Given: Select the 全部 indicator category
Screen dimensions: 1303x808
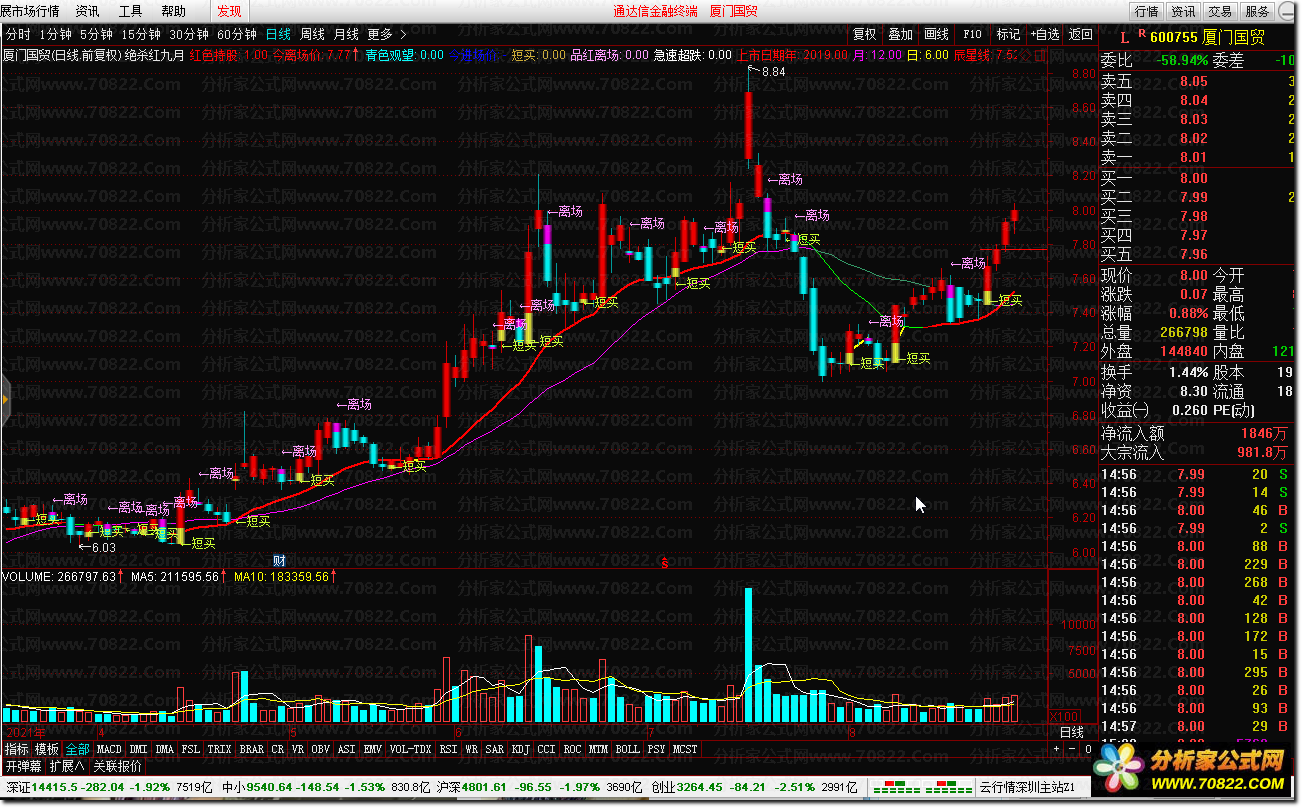Looking at the screenshot, I should click(x=78, y=748).
